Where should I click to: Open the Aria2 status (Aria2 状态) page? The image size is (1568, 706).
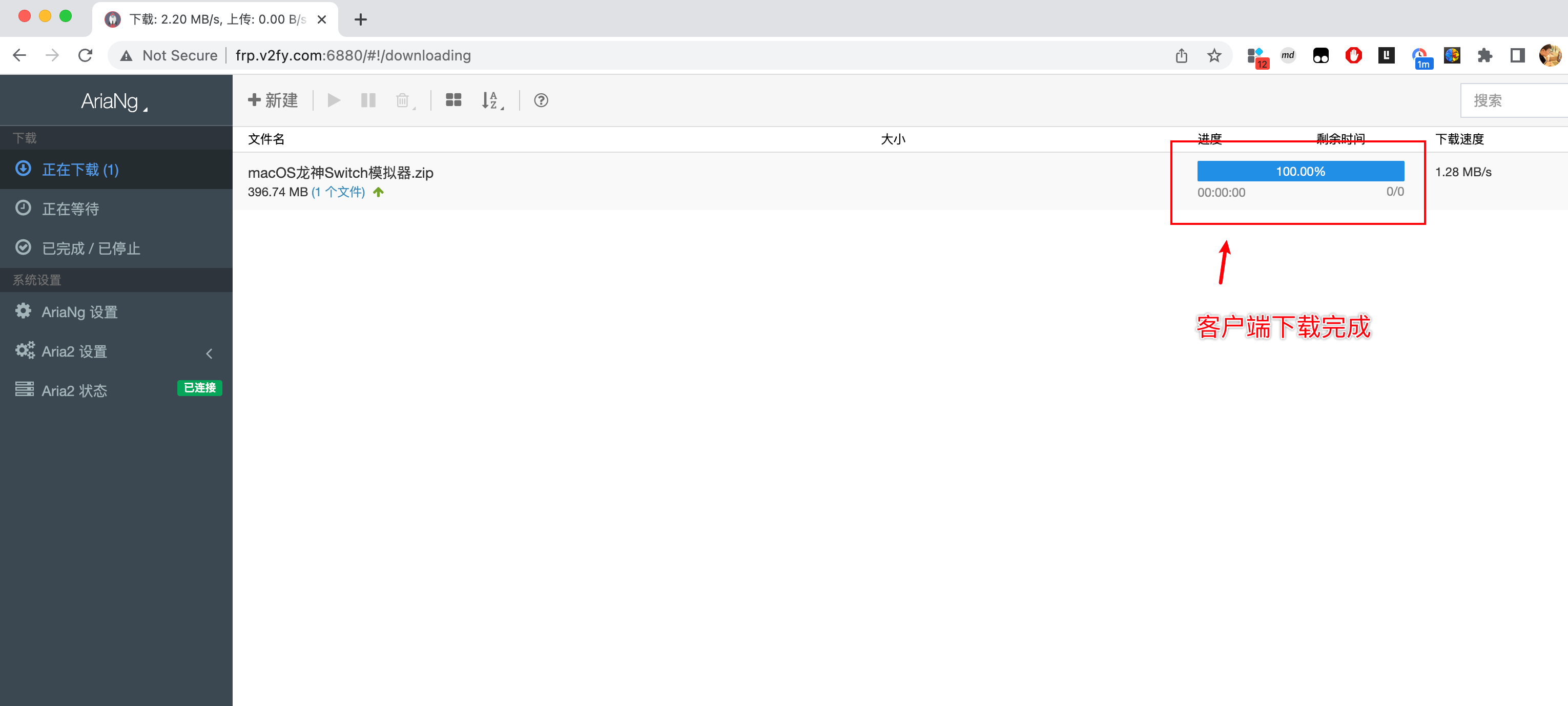point(74,391)
